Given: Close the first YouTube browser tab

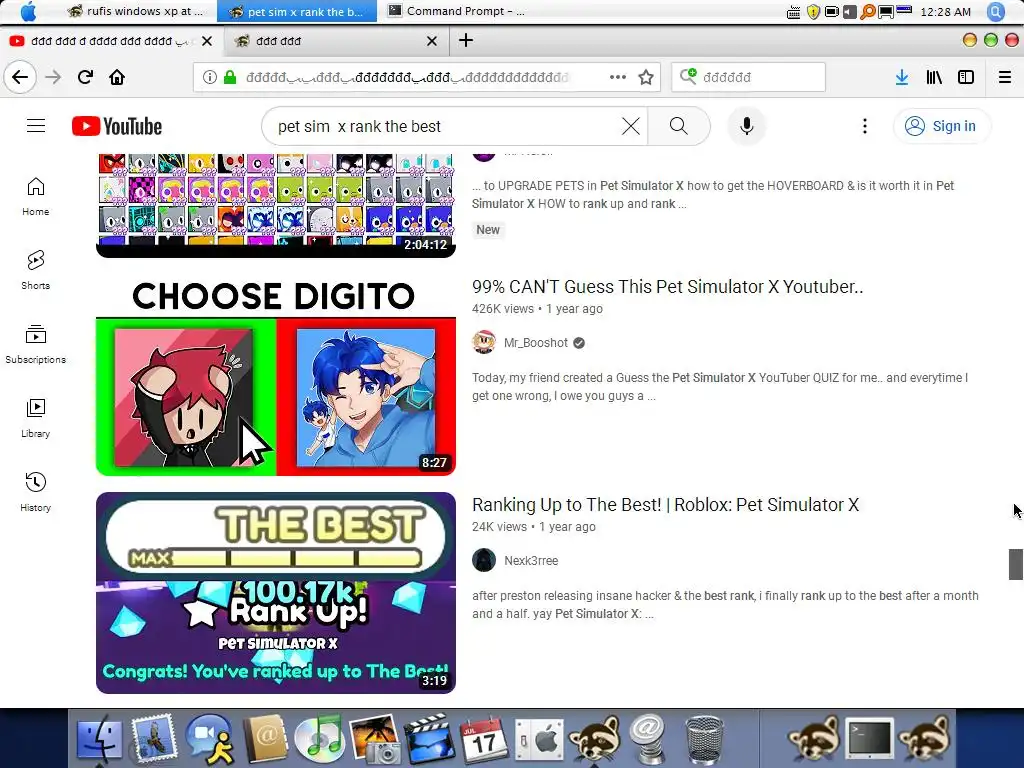Looking at the screenshot, I should [207, 40].
